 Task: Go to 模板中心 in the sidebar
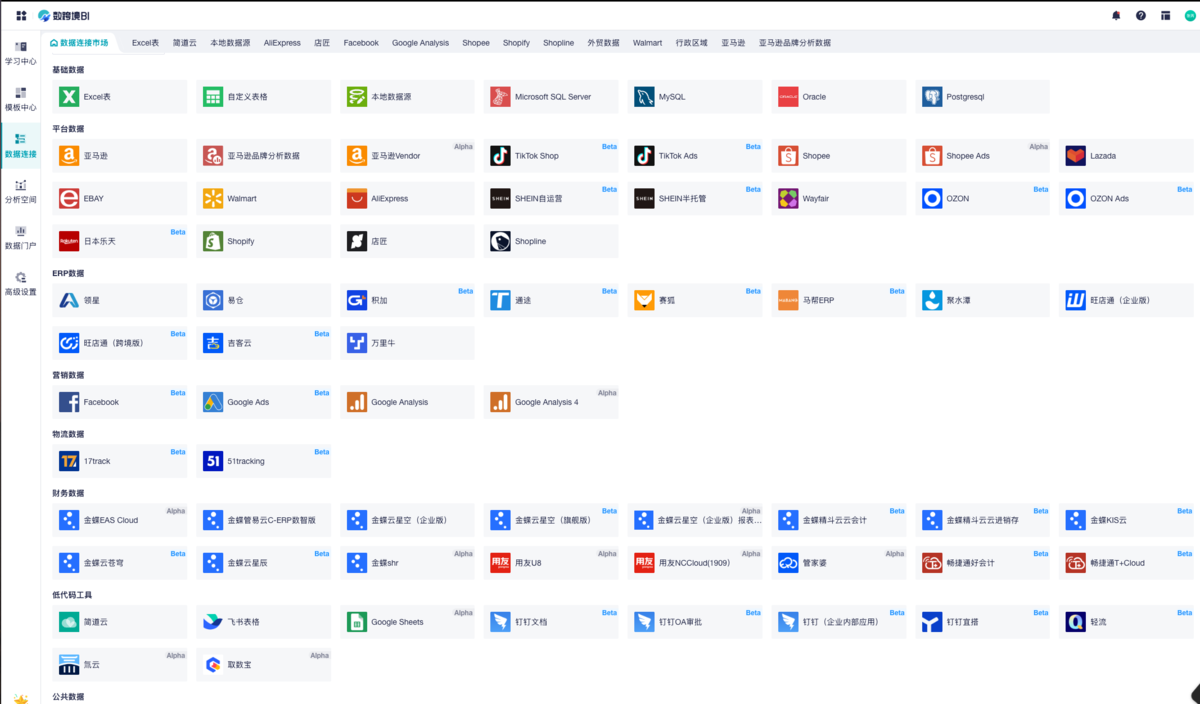[21, 99]
